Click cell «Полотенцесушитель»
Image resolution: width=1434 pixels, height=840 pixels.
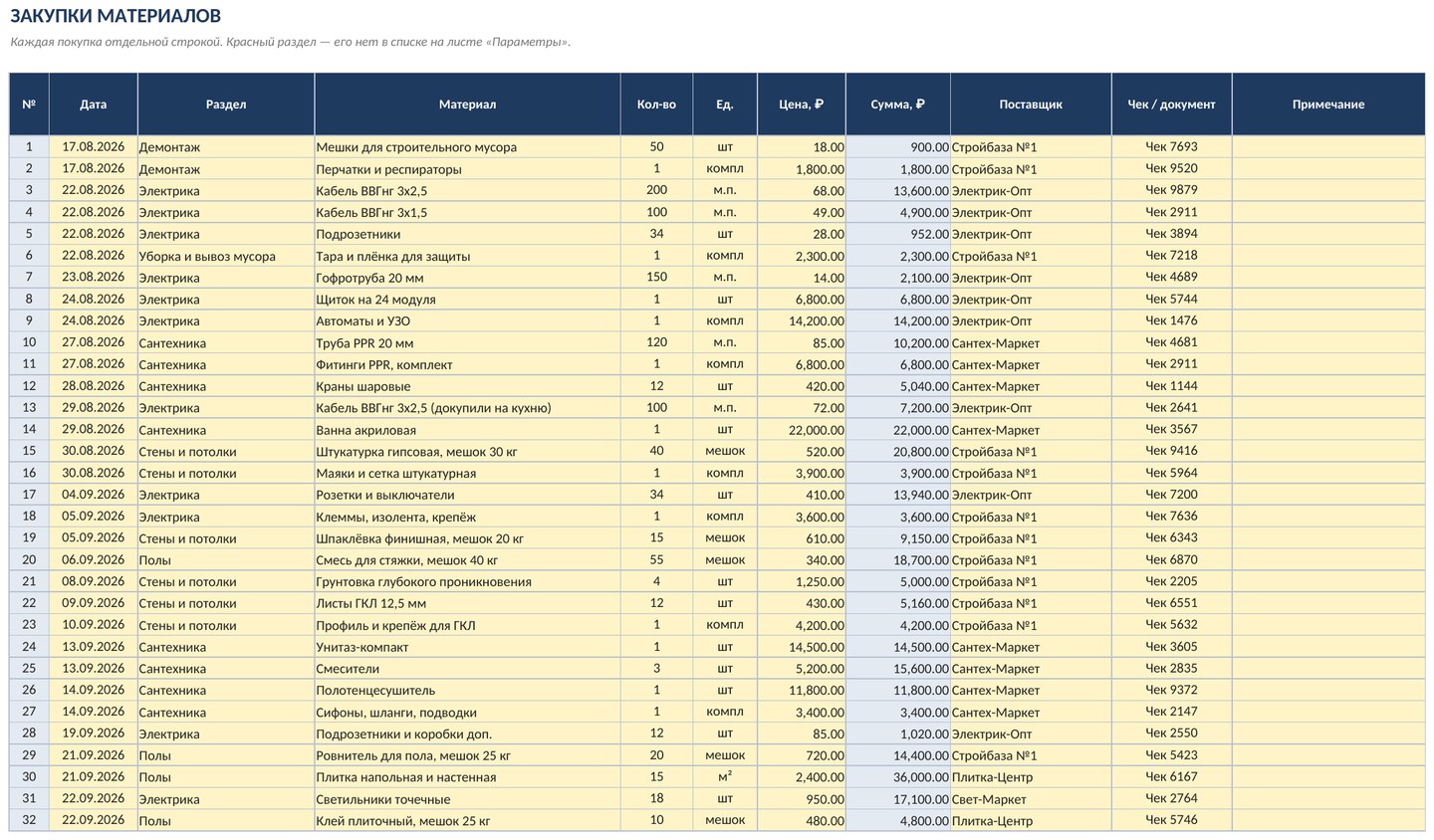coord(467,690)
